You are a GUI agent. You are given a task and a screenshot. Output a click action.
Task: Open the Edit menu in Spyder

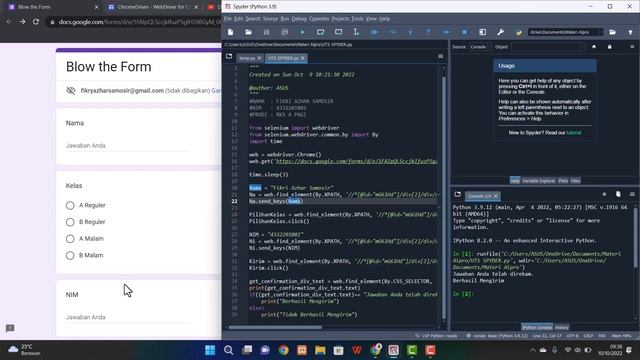pyautogui.click(x=239, y=19)
